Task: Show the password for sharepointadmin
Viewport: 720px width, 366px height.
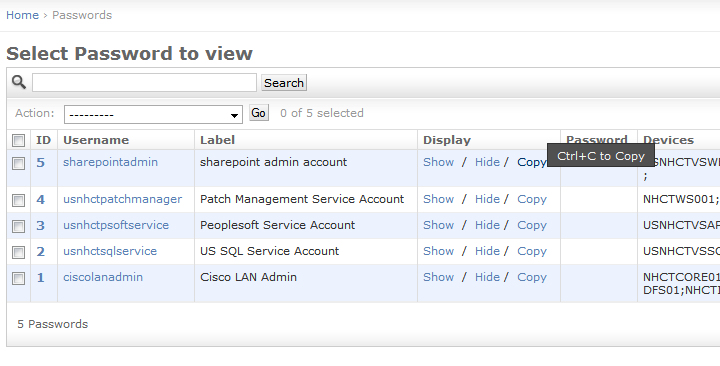Action: coord(439,162)
